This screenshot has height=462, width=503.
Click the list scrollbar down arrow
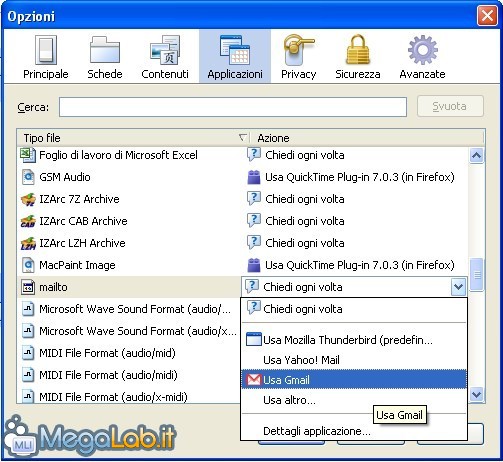(476, 395)
